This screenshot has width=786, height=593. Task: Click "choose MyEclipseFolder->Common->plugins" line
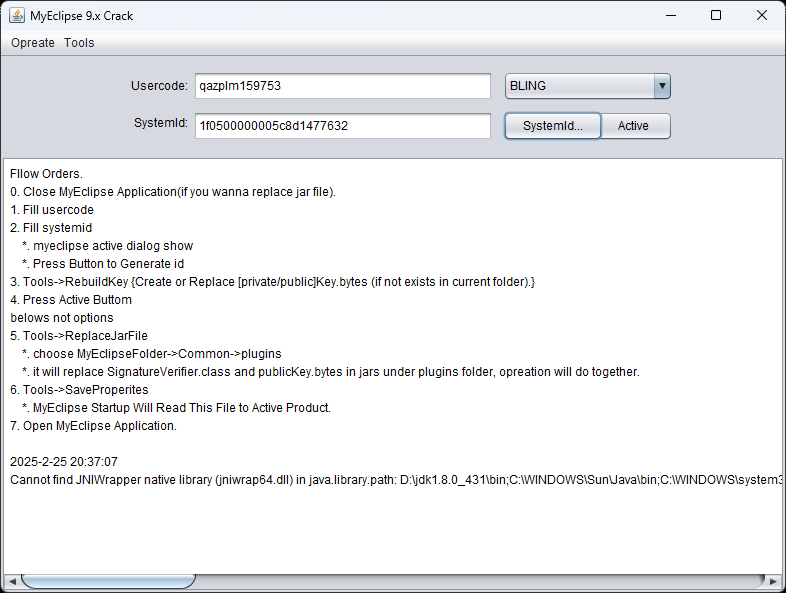pyautogui.click(x=152, y=354)
